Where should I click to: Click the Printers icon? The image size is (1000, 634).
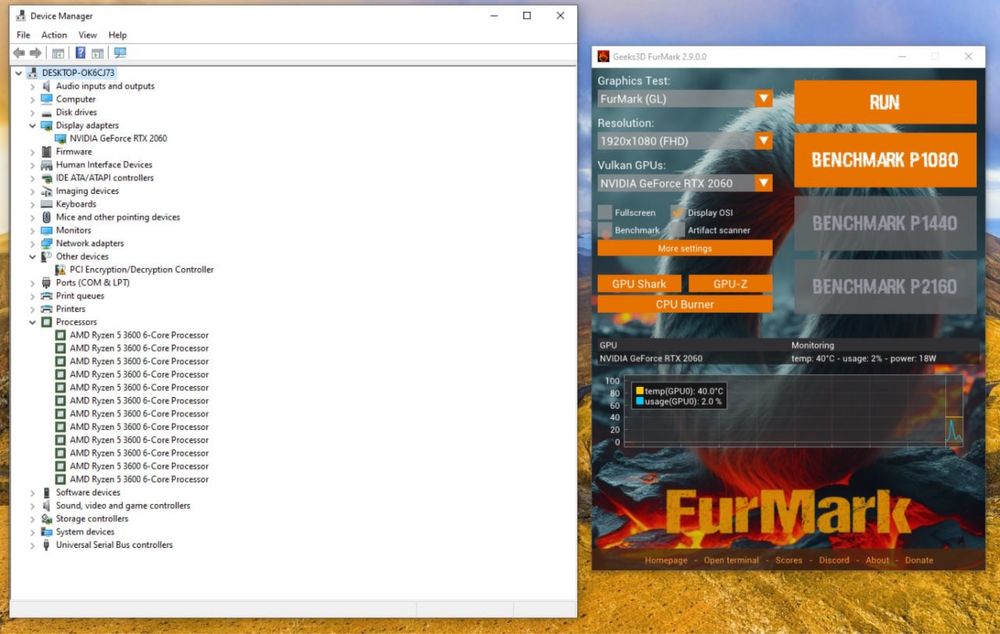tap(46, 309)
